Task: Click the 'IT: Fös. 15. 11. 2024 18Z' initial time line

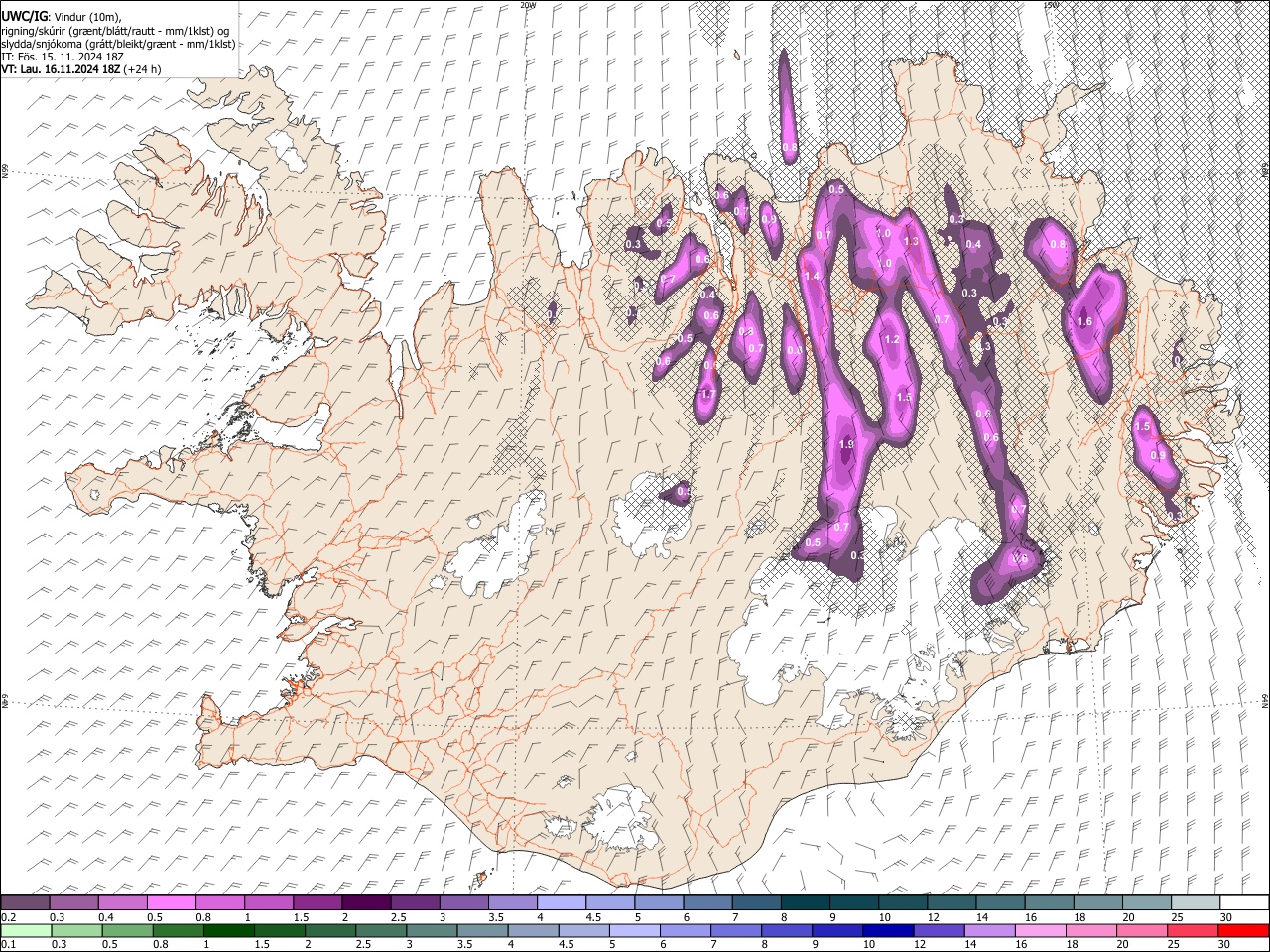Action: click(x=63, y=57)
